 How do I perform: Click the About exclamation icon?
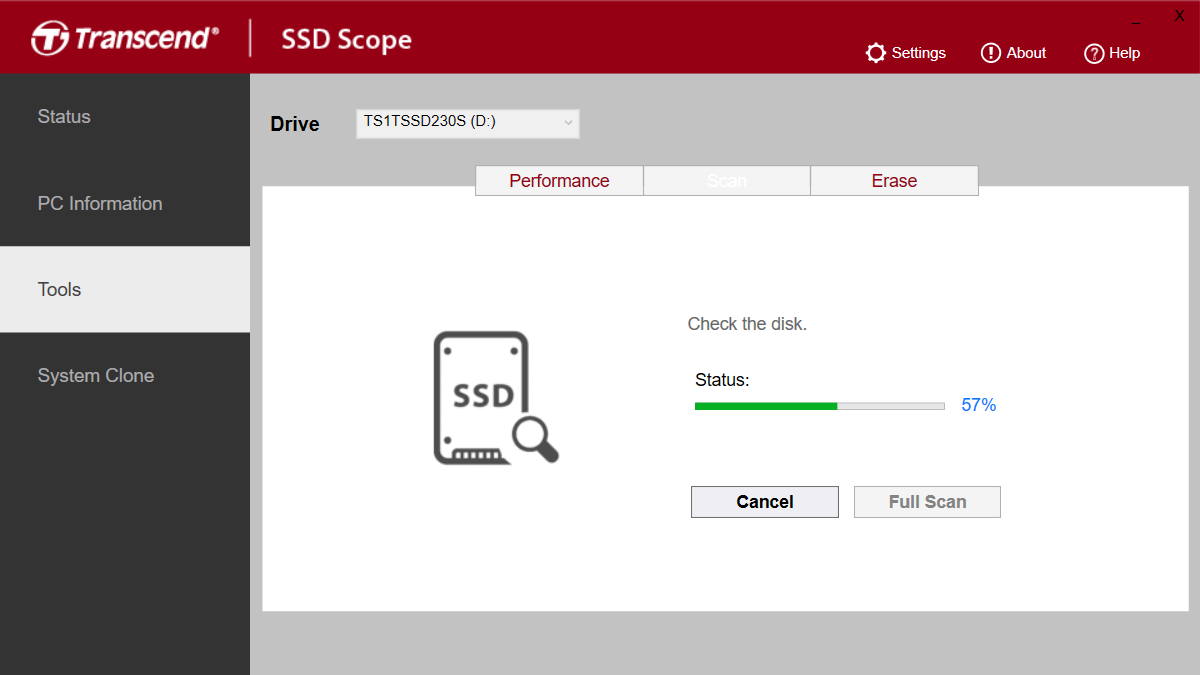(x=991, y=53)
